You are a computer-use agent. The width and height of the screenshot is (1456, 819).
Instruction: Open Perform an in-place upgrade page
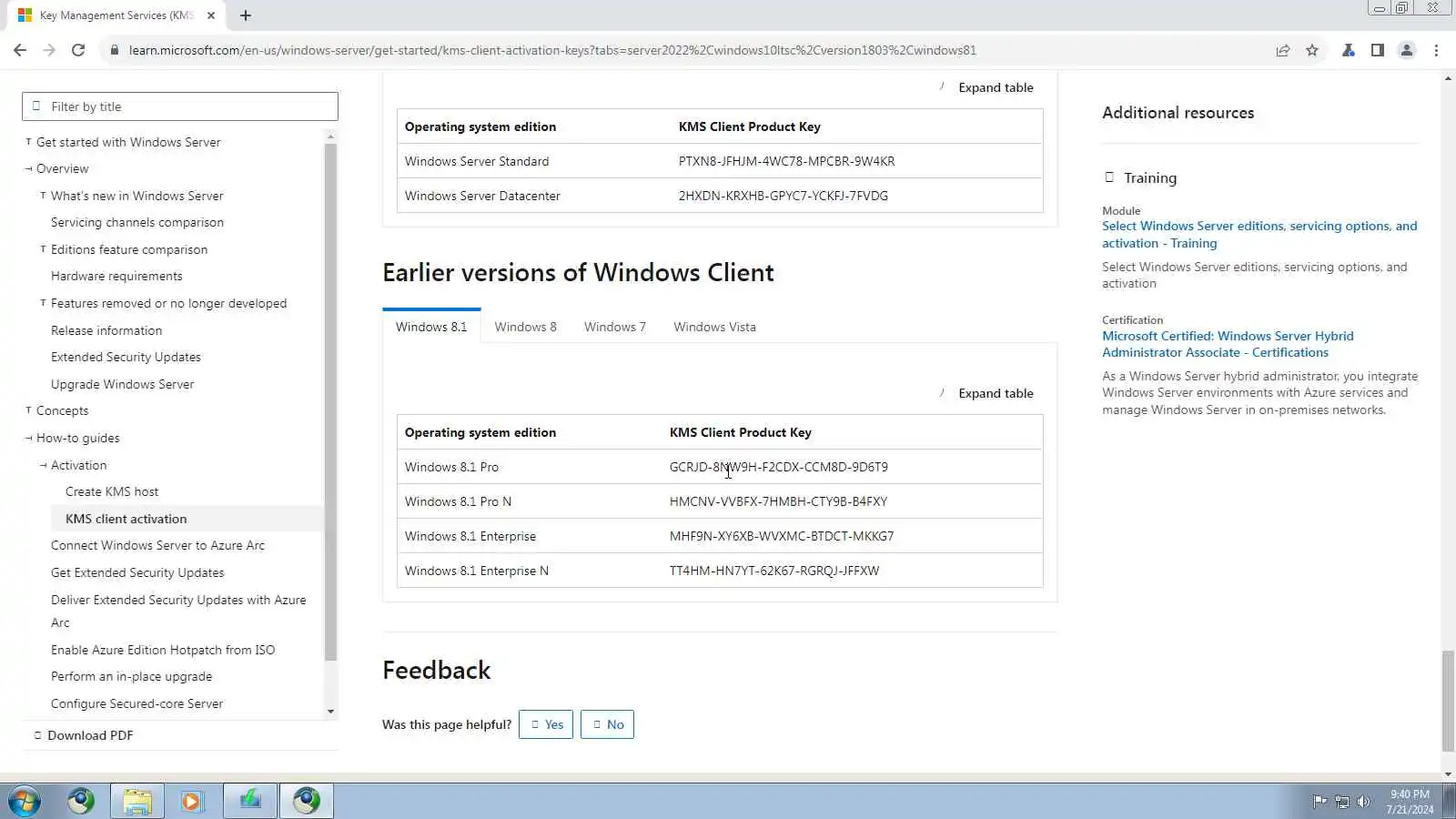click(x=131, y=676)
